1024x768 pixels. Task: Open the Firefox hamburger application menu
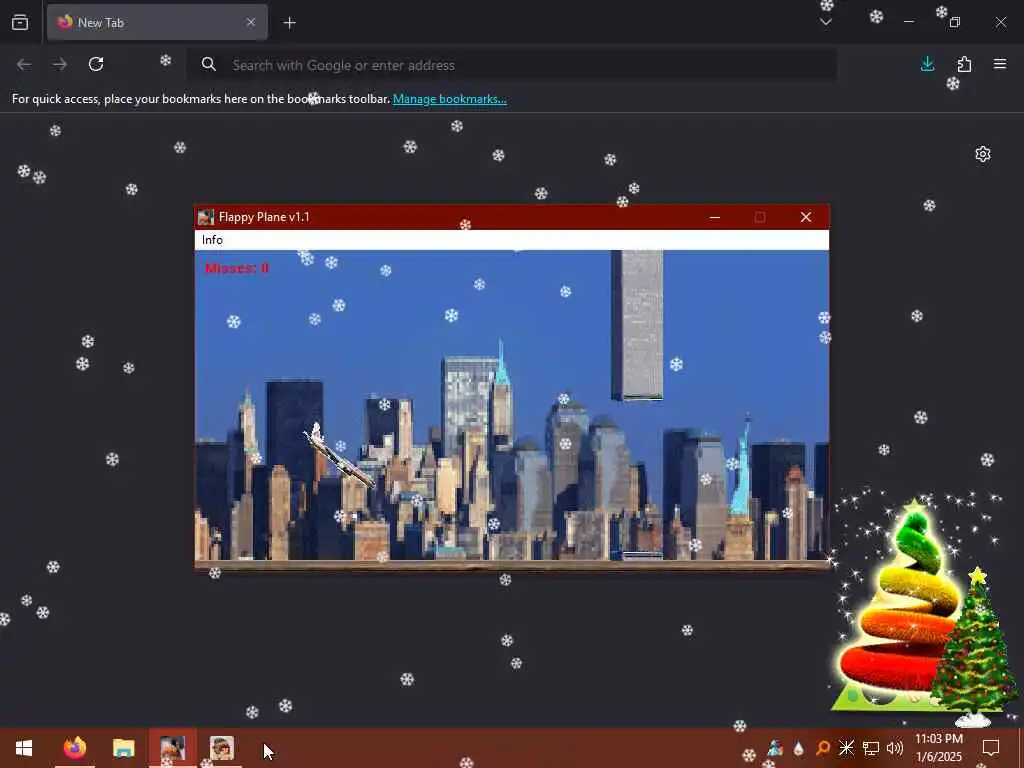(1000, 64)
